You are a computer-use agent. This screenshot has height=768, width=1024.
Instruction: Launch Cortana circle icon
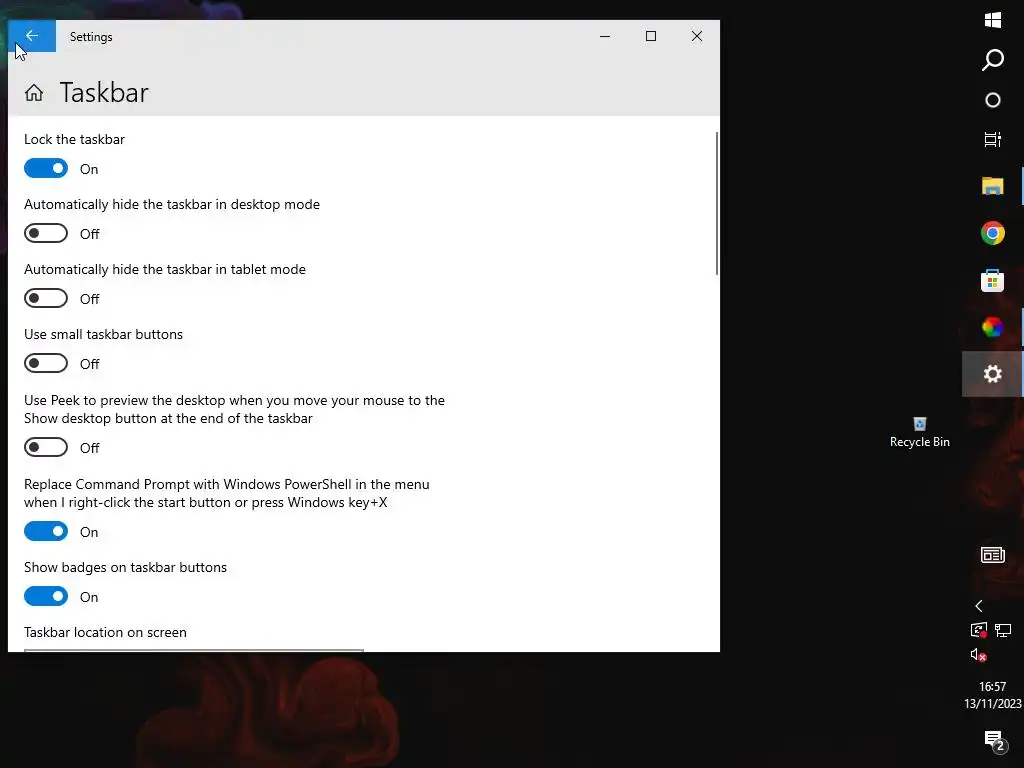coord(993,100)
